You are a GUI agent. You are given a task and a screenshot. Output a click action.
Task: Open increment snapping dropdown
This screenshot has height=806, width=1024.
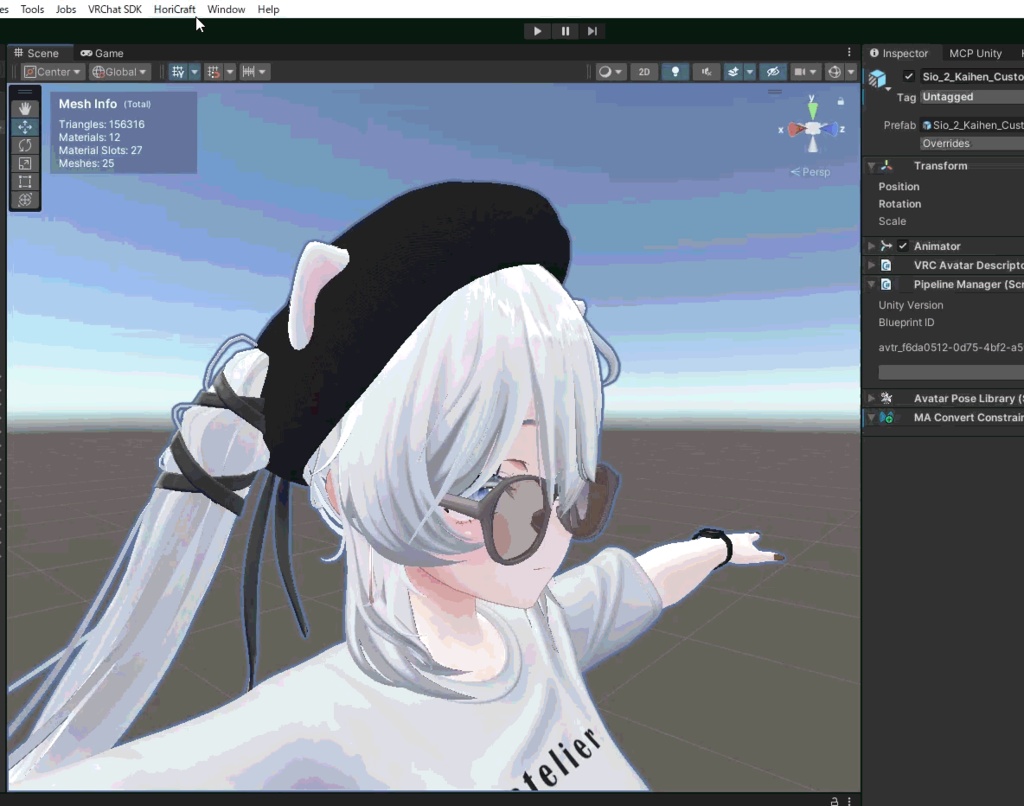(254, 72)
